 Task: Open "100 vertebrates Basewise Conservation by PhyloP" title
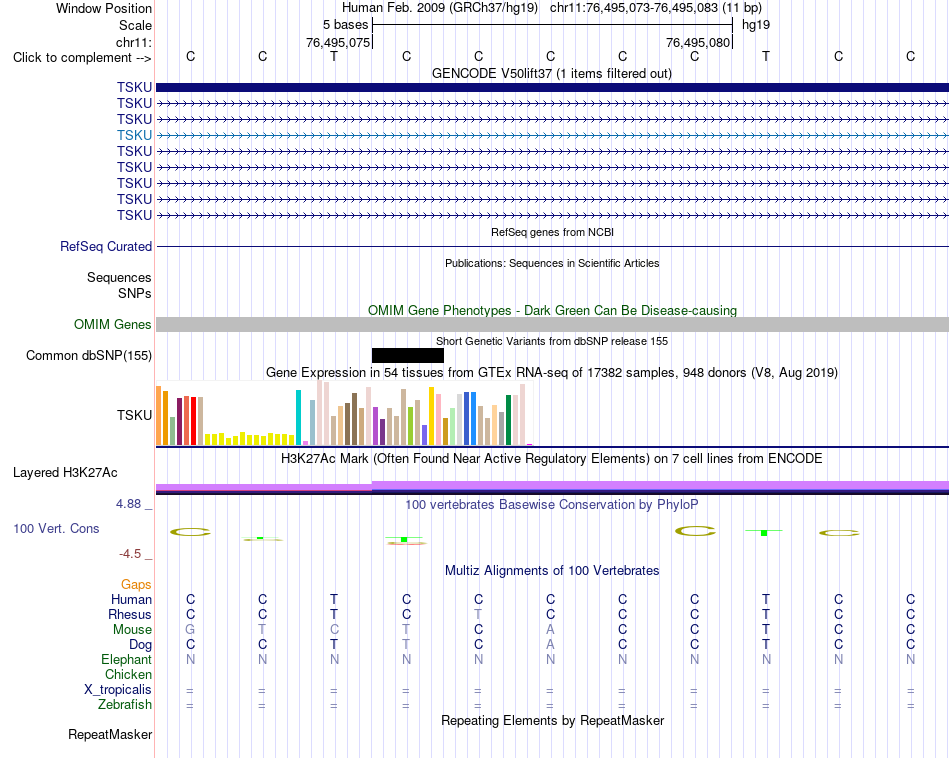point(551,505)
